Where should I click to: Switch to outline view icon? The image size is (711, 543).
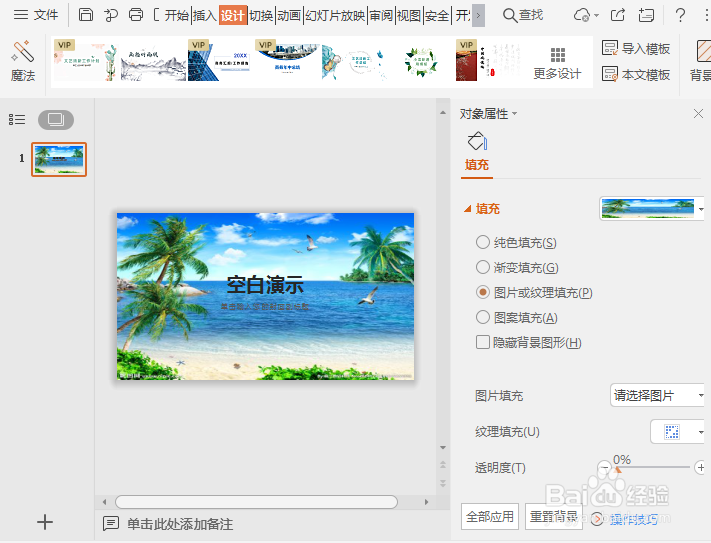coord(17,120)
